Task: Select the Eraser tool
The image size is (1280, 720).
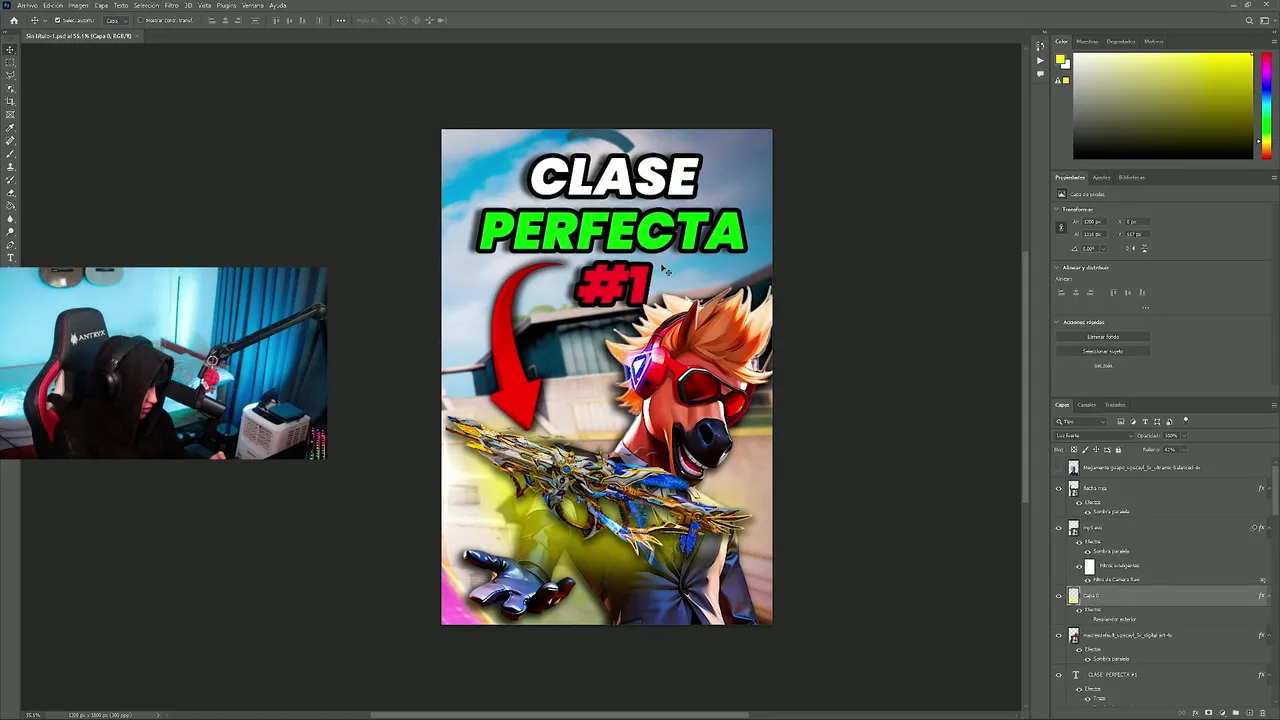Action: [11, 193]
